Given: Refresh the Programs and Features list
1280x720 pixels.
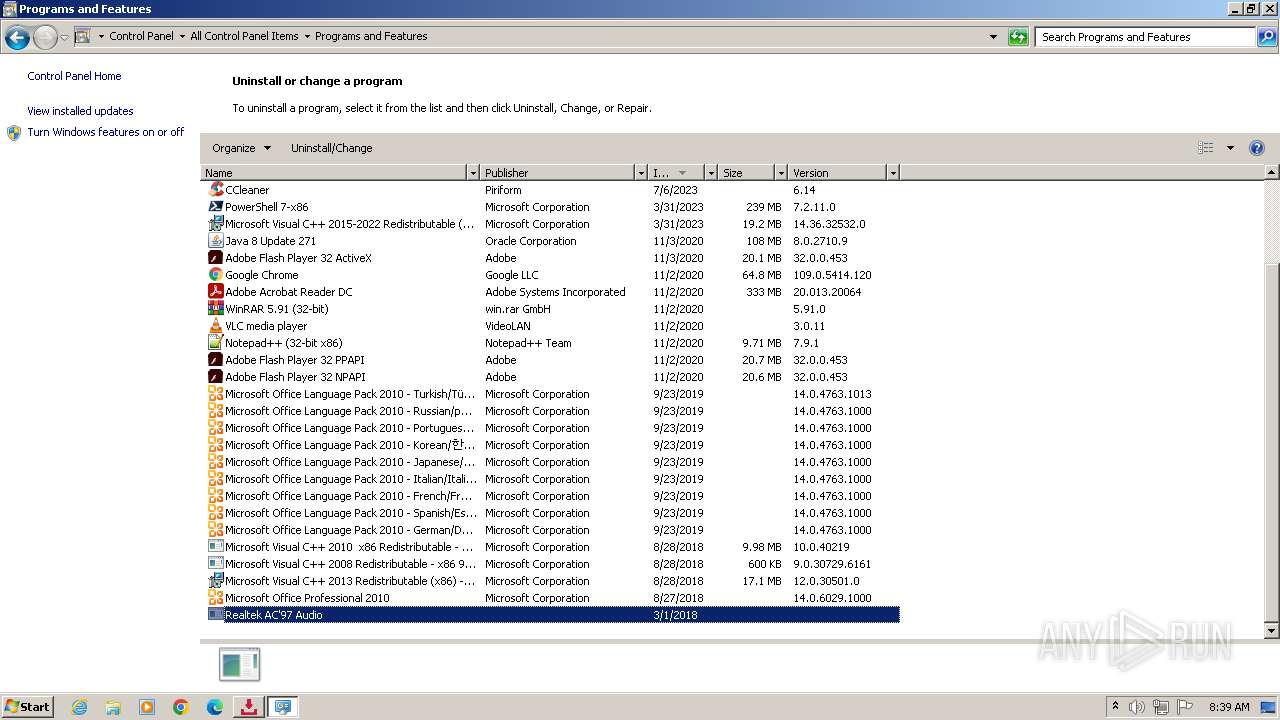Looking at the screenshot, I should click(x=1018, y=37).
